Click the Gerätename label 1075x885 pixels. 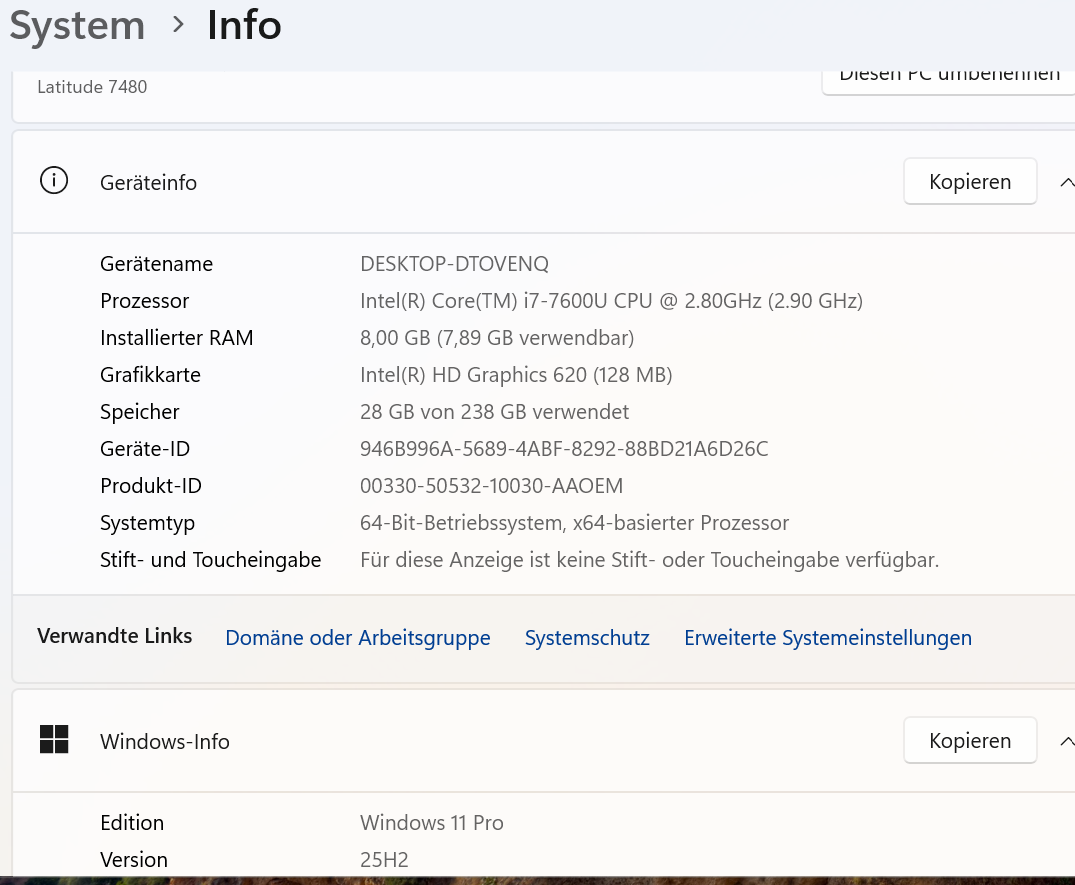[x=156, y=264]
